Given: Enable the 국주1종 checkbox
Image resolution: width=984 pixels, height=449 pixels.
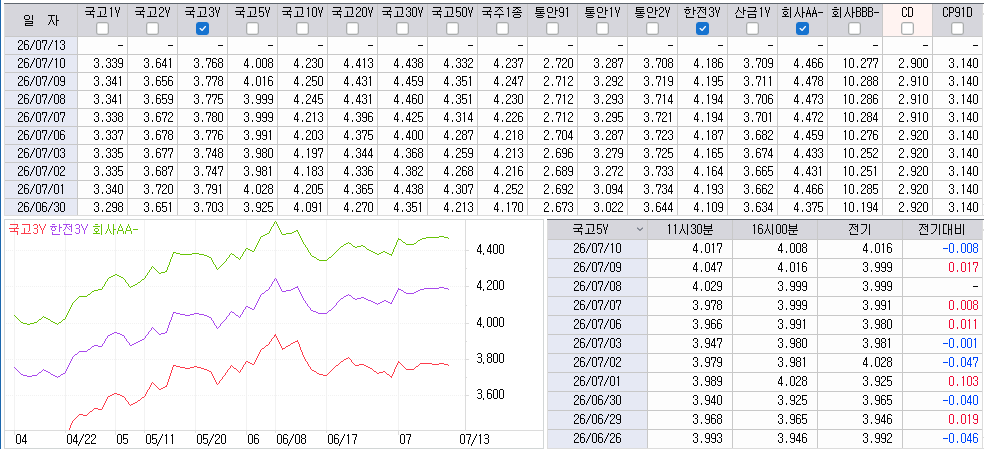Looking at the screenshot, I should (x=502, y=28).
